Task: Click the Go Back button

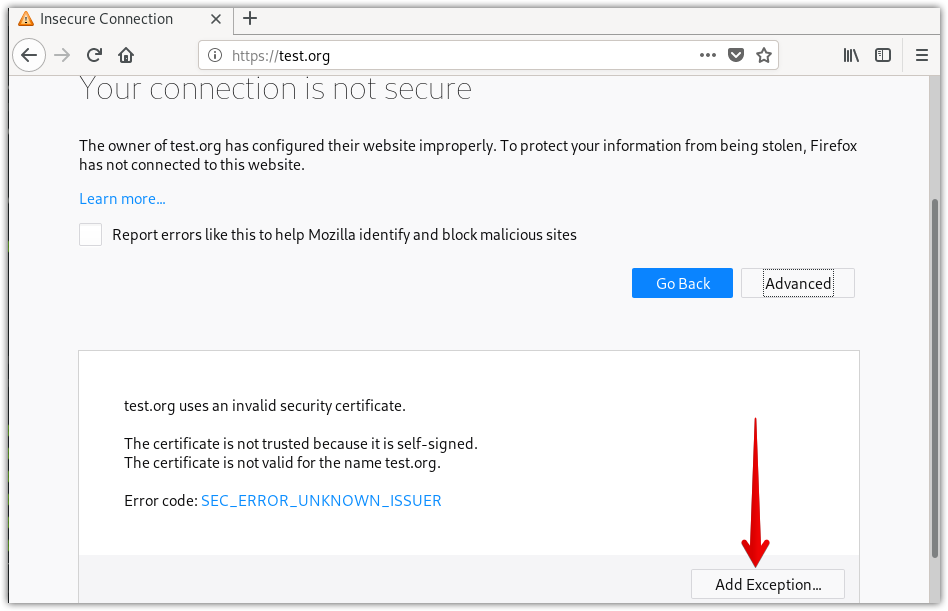Action: click(x=682, y=283)
